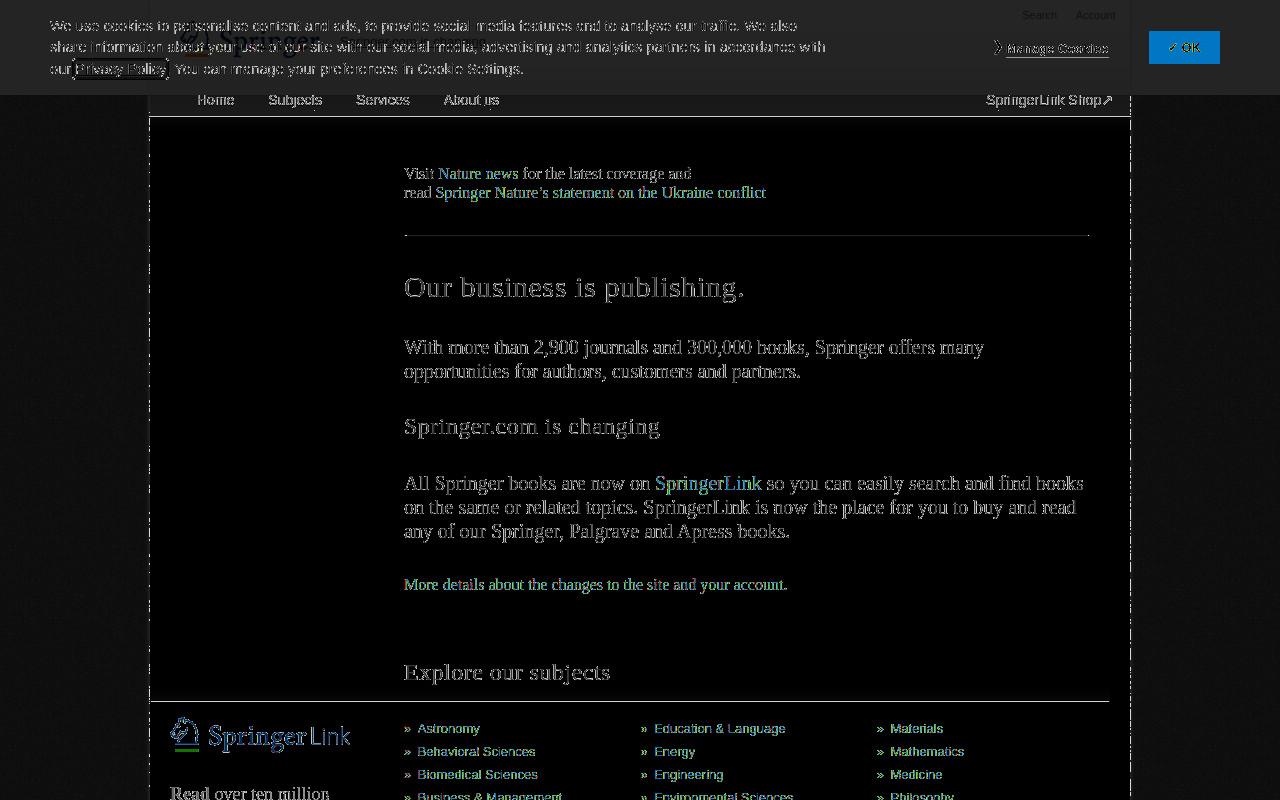Open the Privacy Policy link
Viewport: 1280px width, 800px height.
click(x=121, y=69)
